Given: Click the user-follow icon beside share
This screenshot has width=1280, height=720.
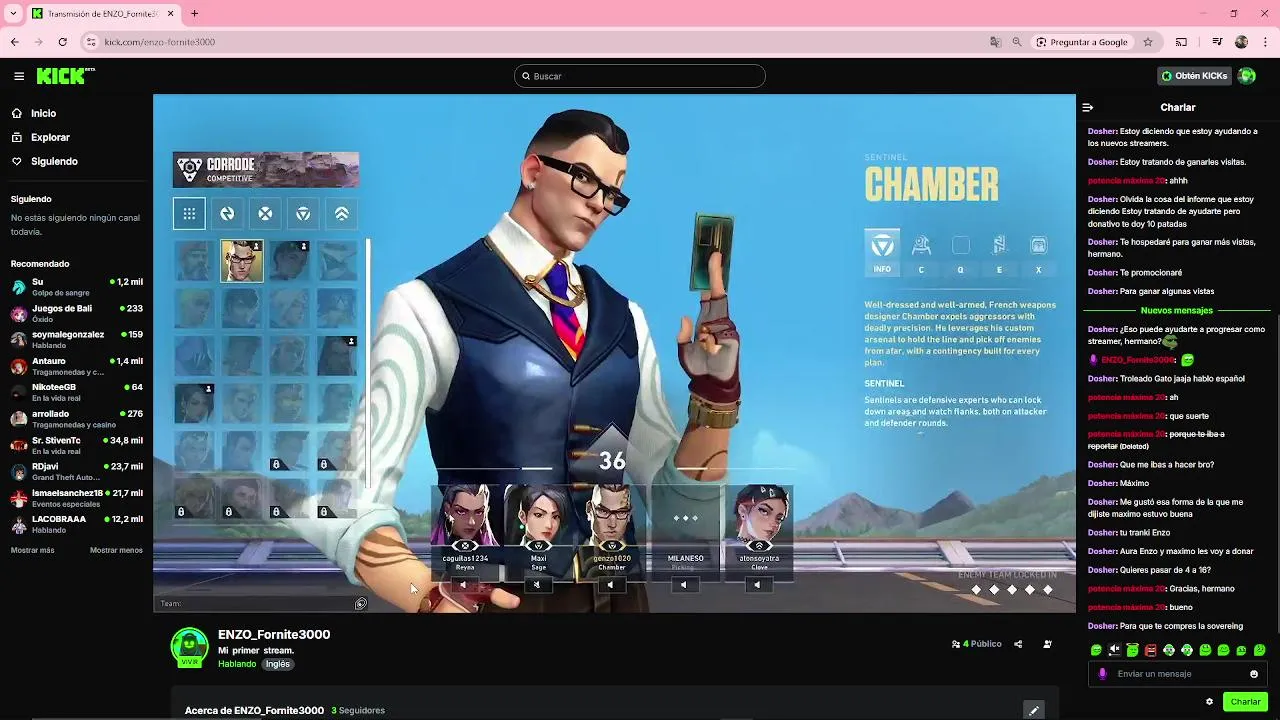Looking at the screenshot, I should 1047,644.
